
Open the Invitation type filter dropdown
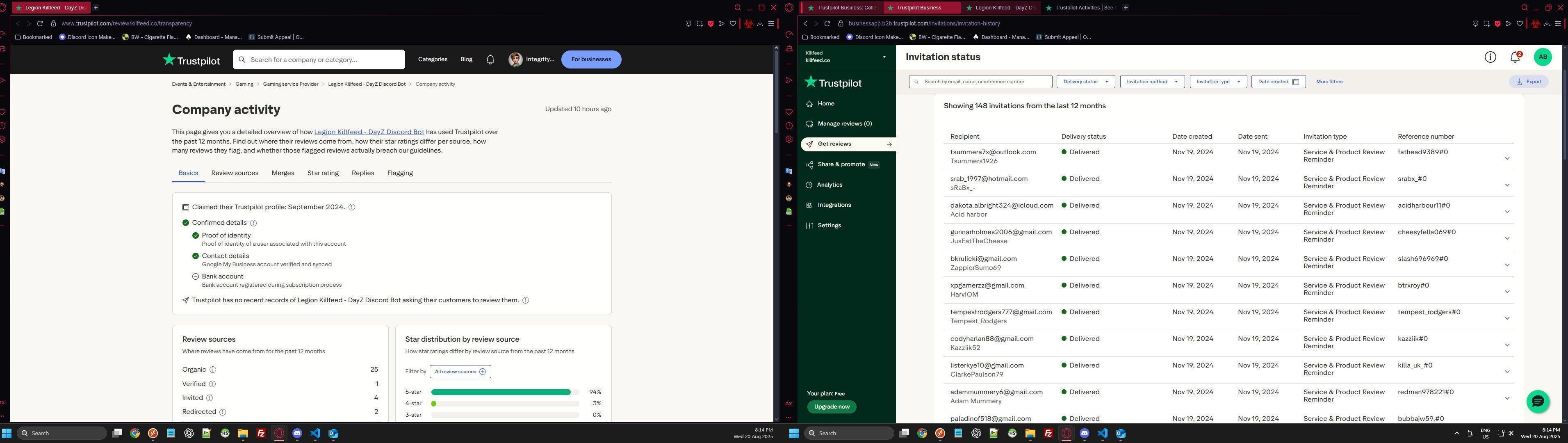[x=1219, y=82]
